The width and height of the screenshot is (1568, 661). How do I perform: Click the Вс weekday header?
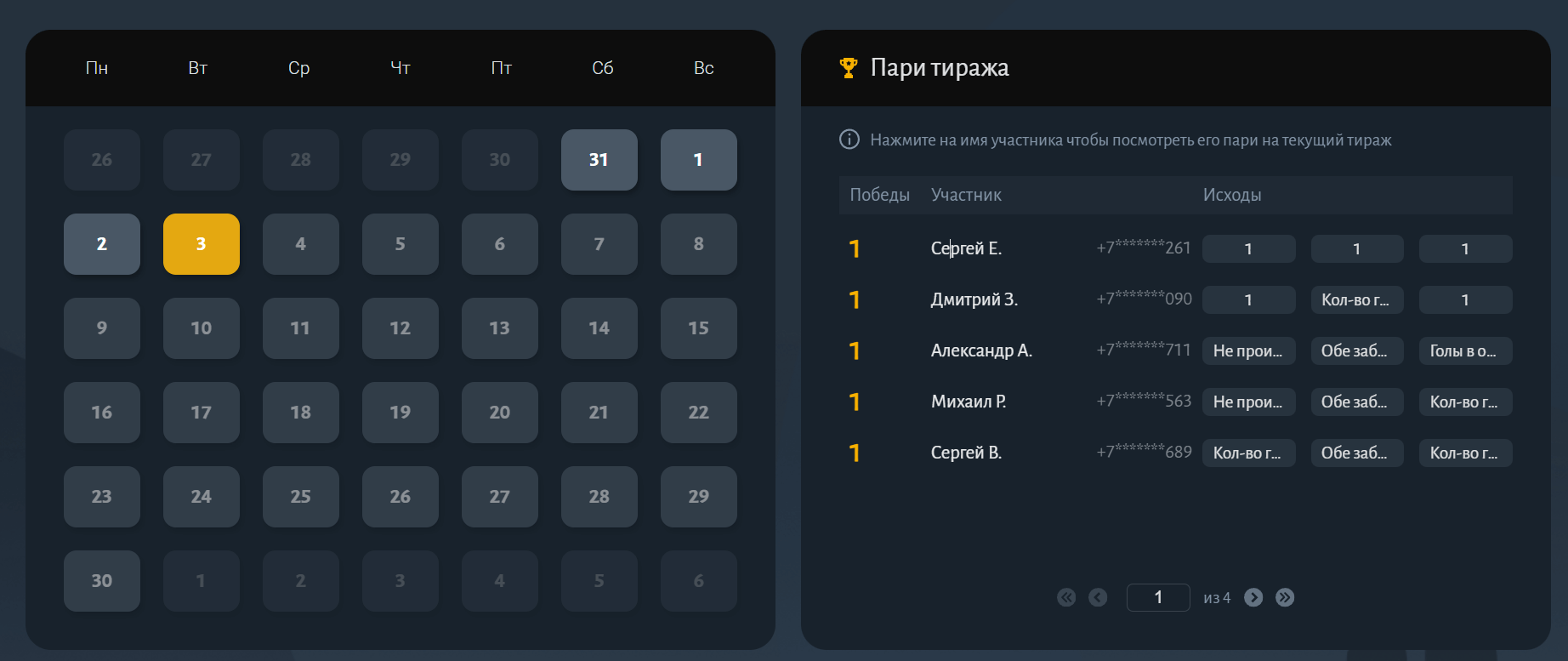704,68
